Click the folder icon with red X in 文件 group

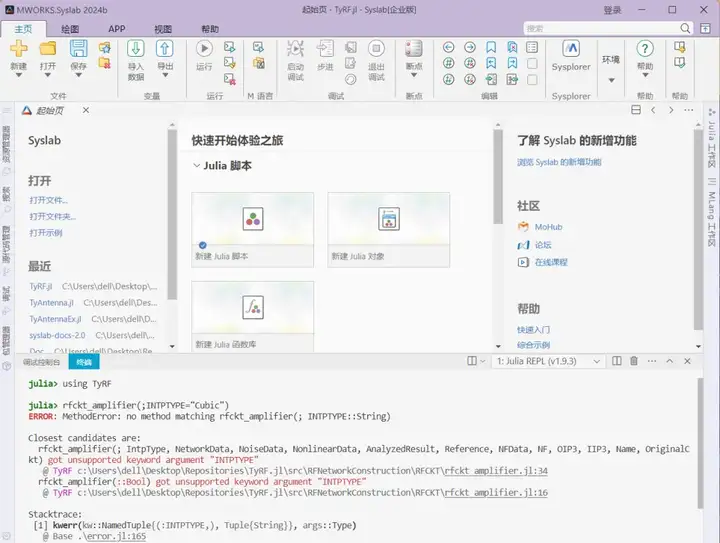(x=105, y=63)
